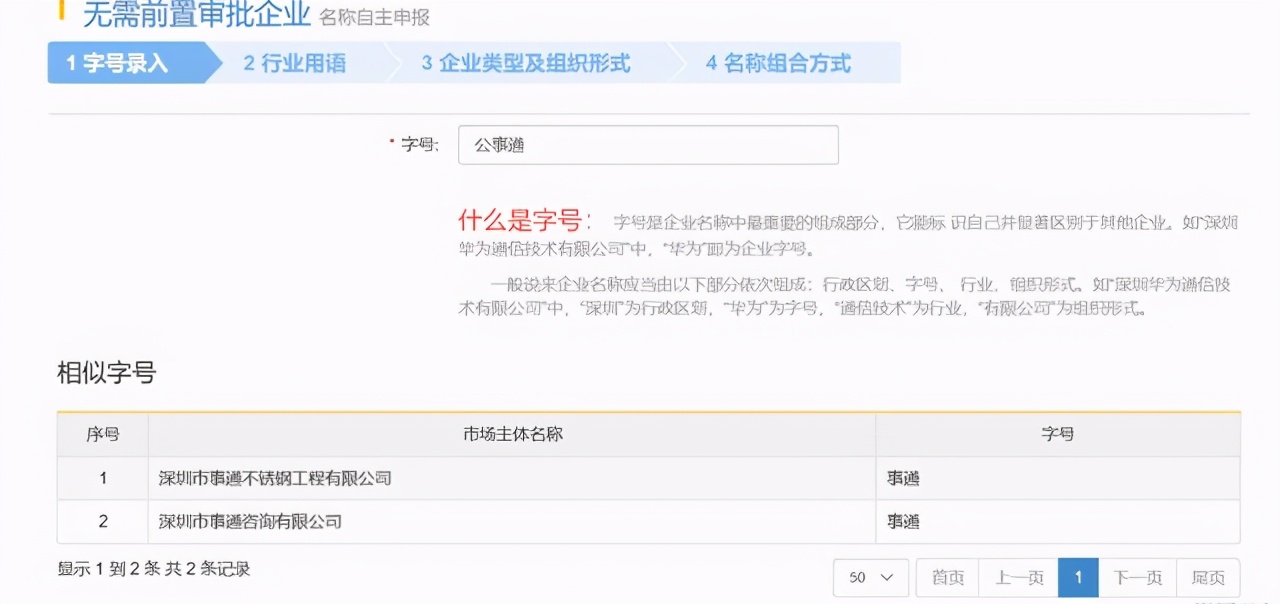The image size is (1280, 604).
Task: Click 上一页 to go to previous page
Action: [x=1019, y=578]
